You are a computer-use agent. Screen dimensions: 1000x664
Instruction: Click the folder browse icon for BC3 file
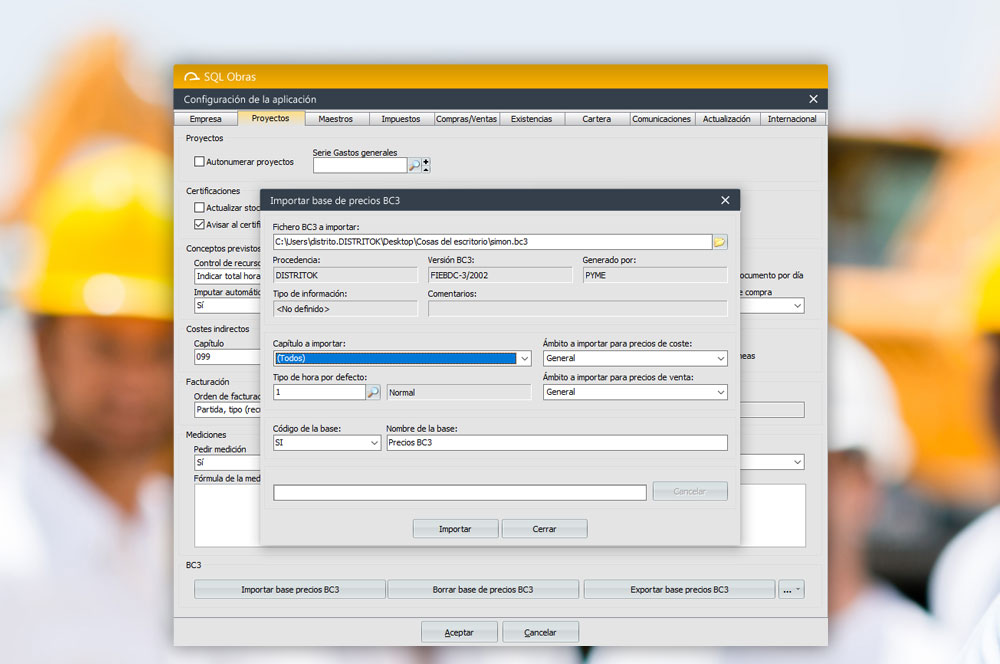tap(719, 242)
